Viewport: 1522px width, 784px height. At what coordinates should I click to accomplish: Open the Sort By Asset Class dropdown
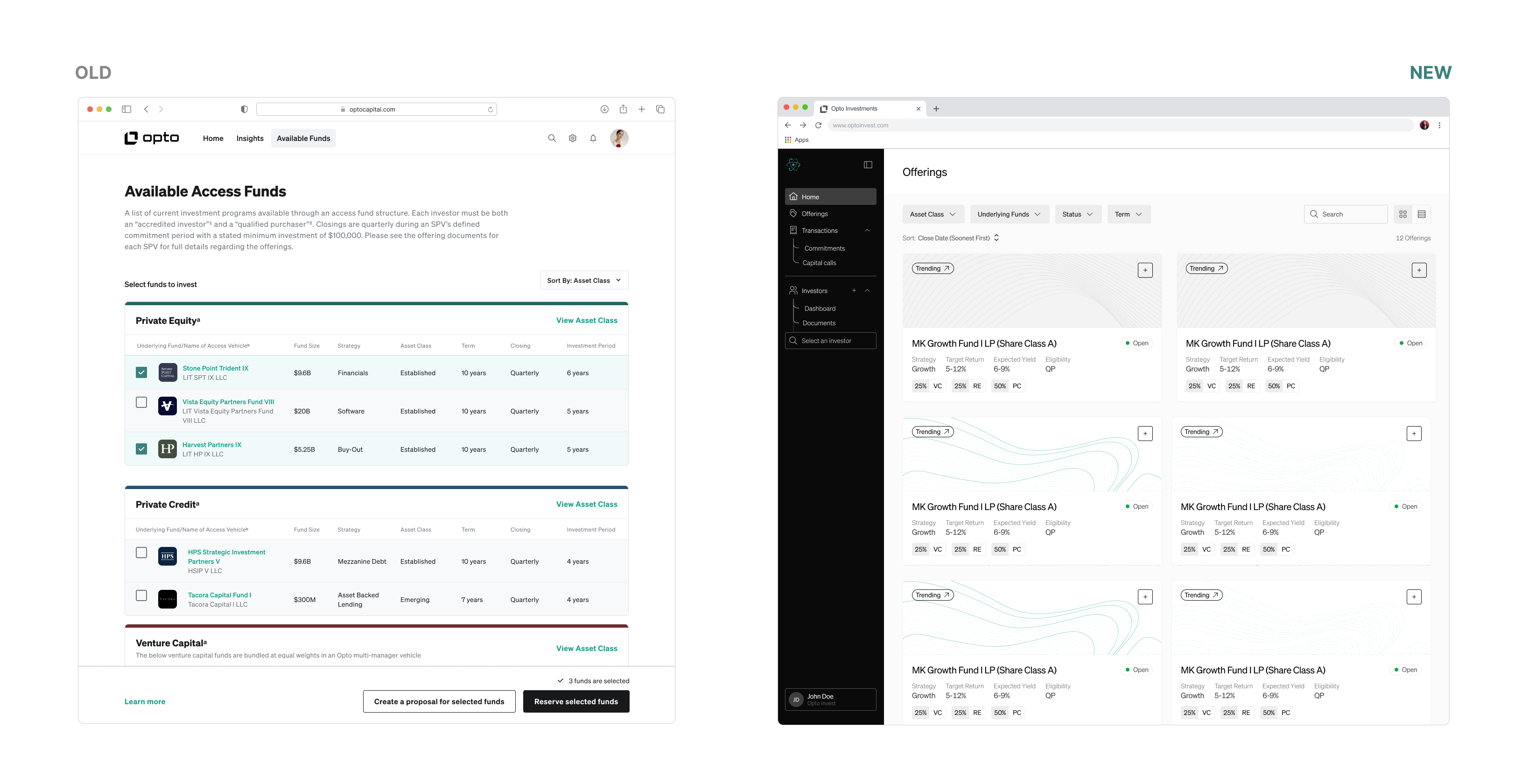584,280
